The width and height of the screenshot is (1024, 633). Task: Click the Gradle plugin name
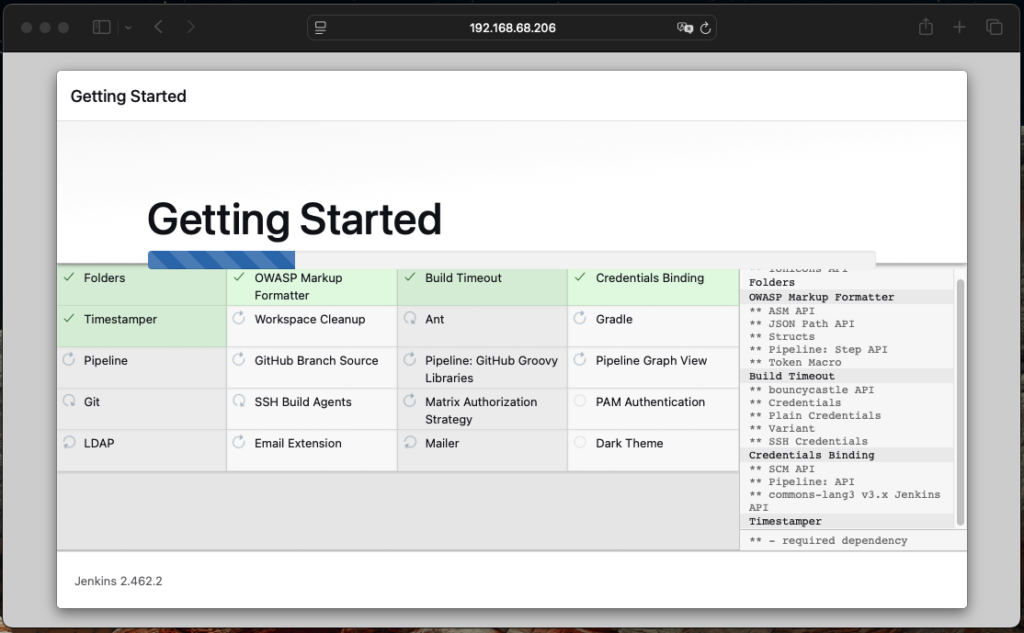[x=614, y=319]
